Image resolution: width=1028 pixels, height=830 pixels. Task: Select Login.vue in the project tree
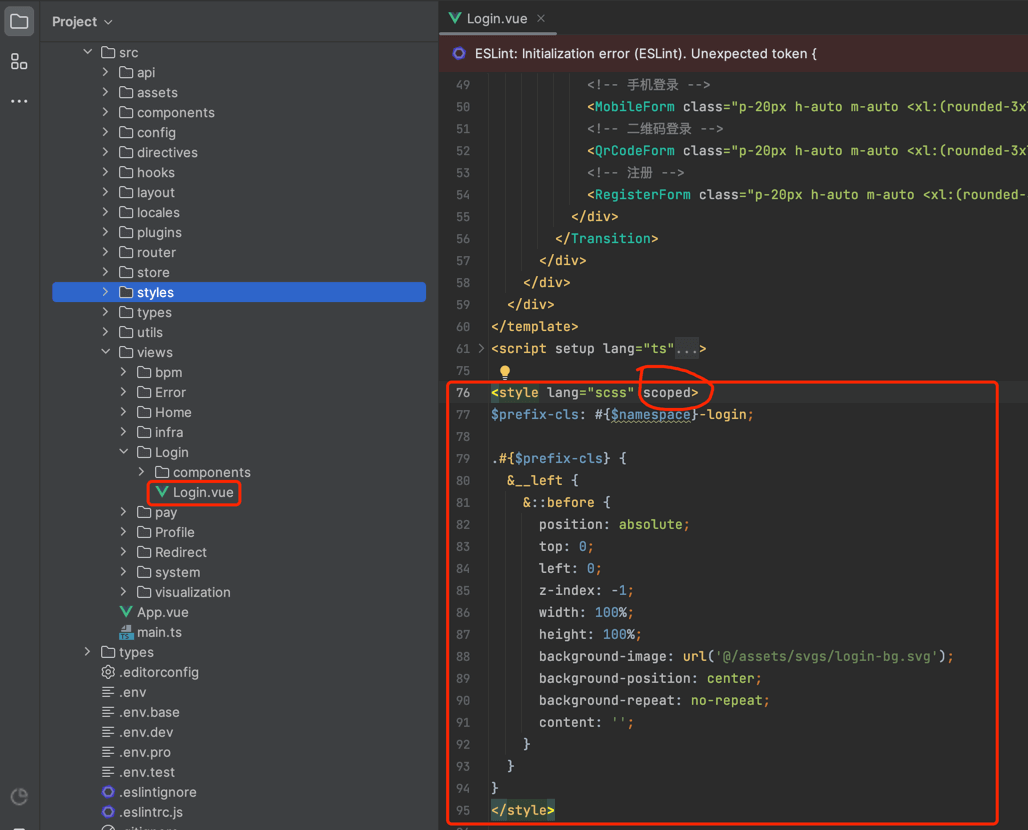point(202,492)
